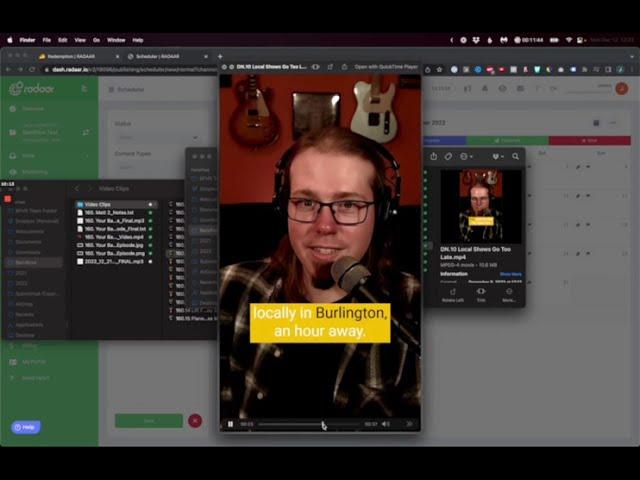Open the Edit menu
Image resolution: width=640 pixels, height=480 pixels.
coord(62,40)
